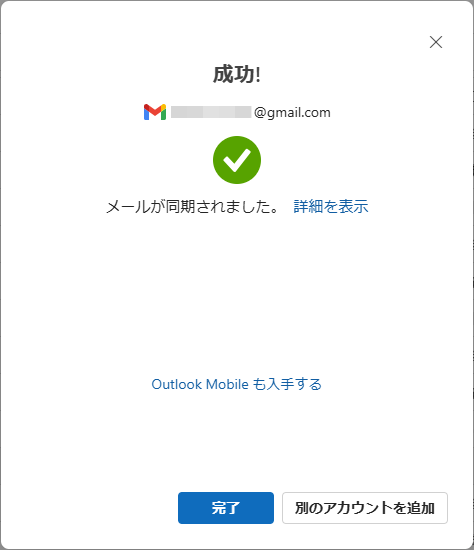The image size is (474, 550).
Task: Click the blurred email username area
Action: coord(211,112)
